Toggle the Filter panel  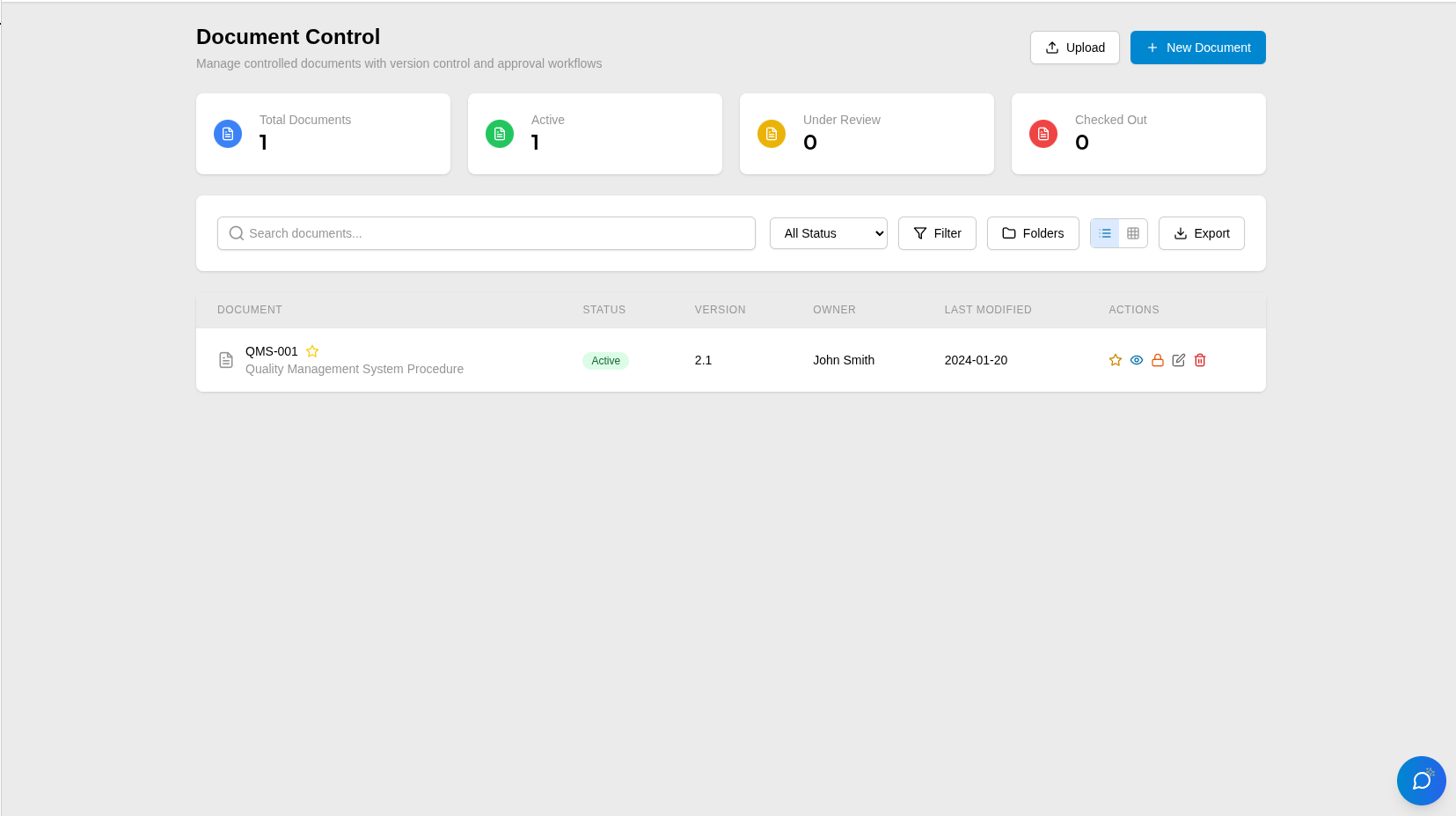[937, 233]
